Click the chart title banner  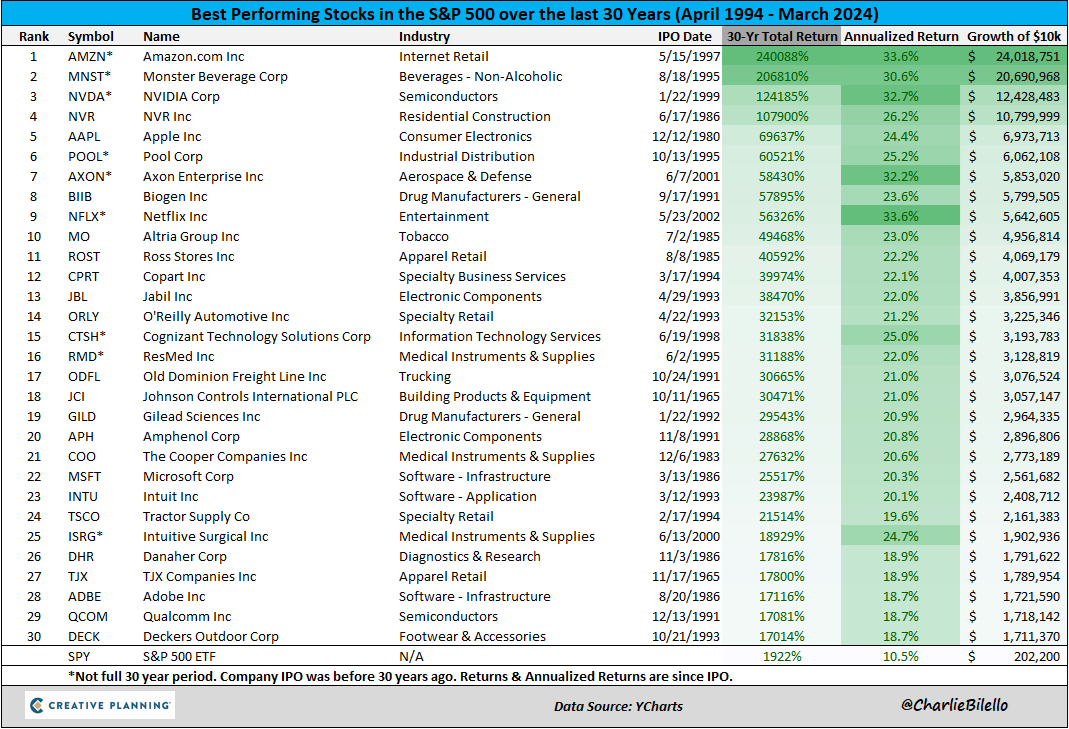click(534, 14)
